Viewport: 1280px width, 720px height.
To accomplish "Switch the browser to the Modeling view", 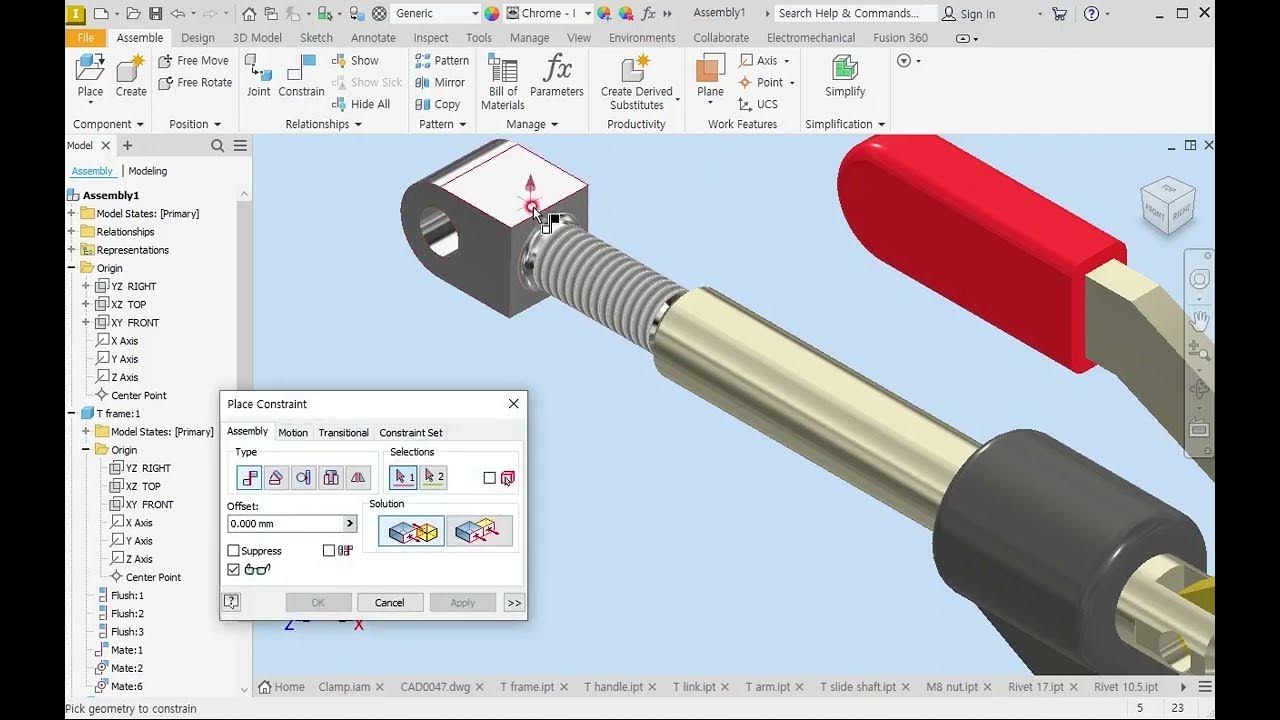I will point(148,171).
